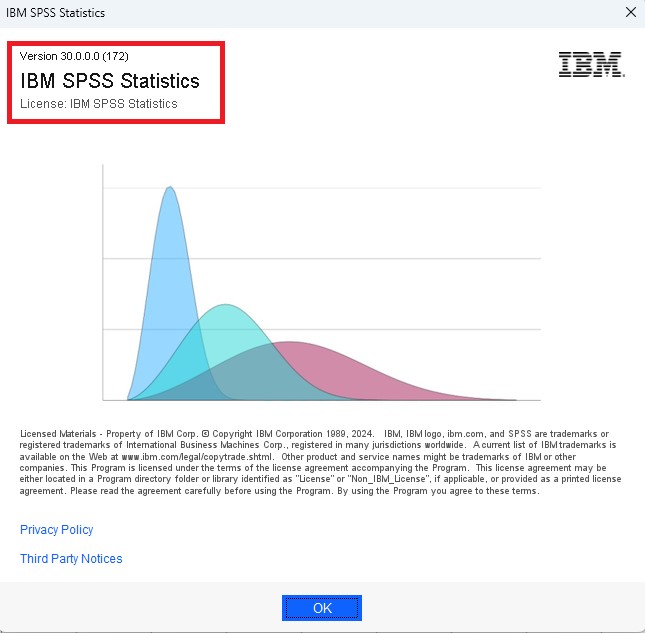Click the top gridline of the chart
Screen dimensions: 645x633
[400, 188]
